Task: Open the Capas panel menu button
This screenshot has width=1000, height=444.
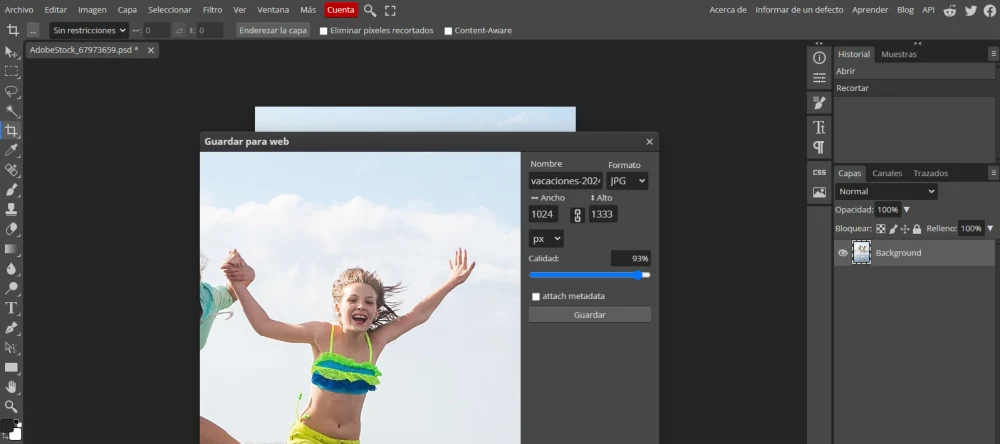Action: pos(994,173)
